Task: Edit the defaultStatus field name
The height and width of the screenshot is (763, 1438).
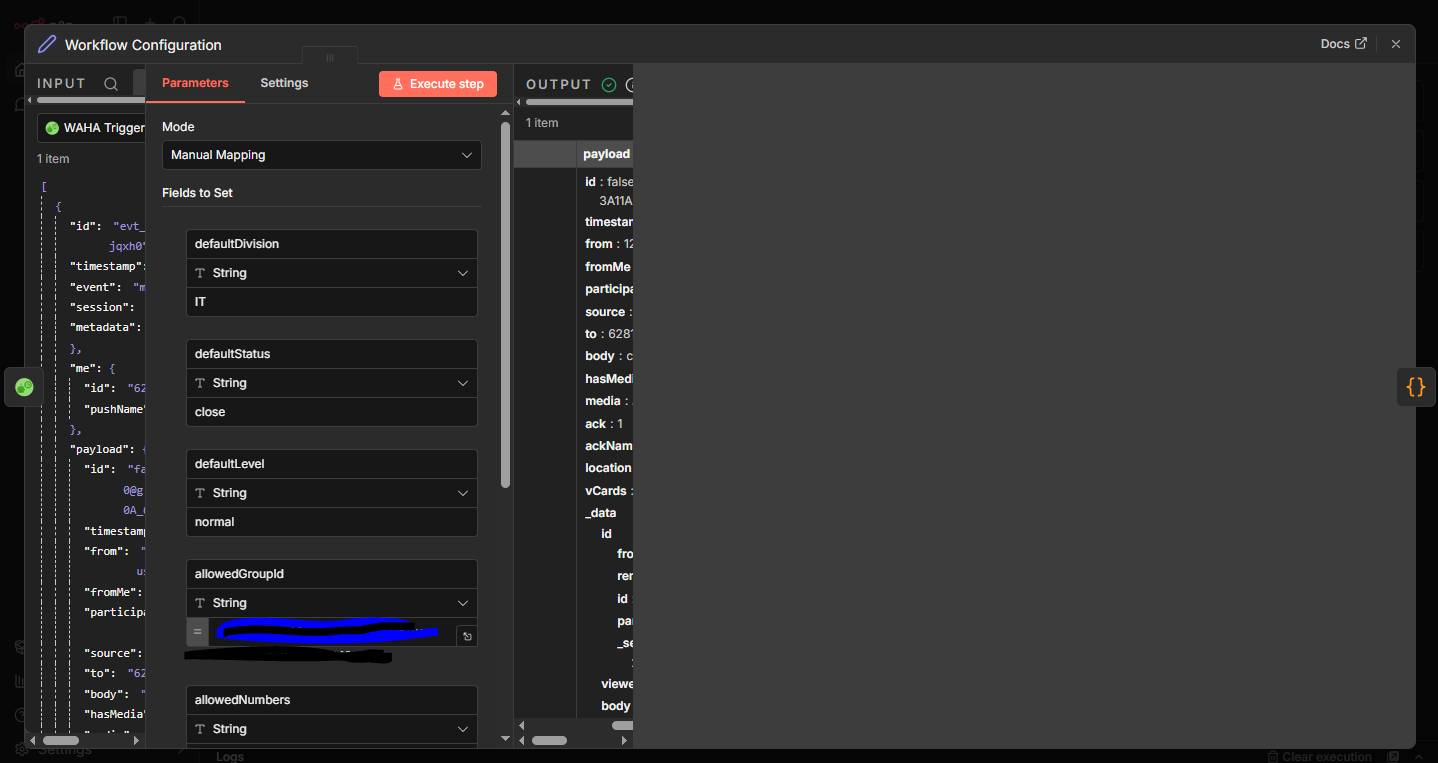Action: 332,354
